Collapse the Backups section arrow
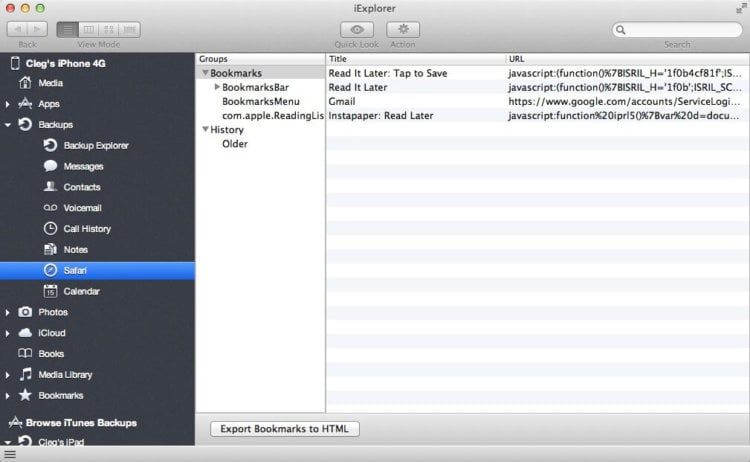750x462 pixels. [7, 125]
